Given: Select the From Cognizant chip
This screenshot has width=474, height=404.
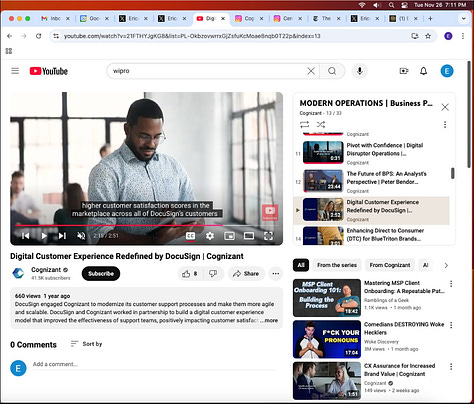Looking at the screenshot, I should coord(390,265).
